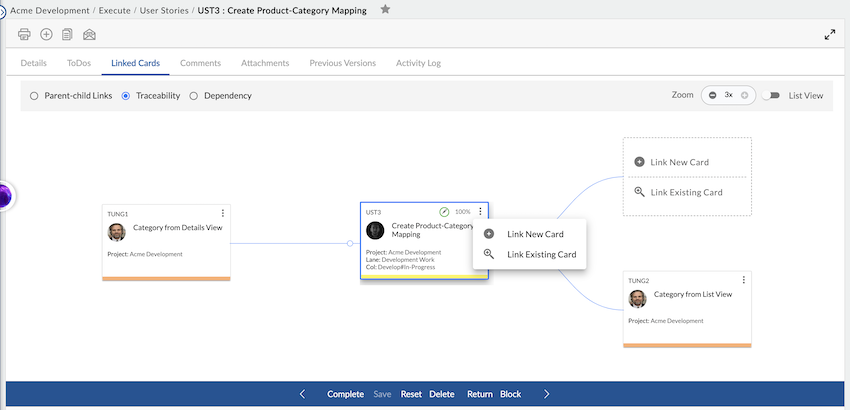Click the Complete button in bottom bar
Screen dimensions: 850x410
(345, 394)
